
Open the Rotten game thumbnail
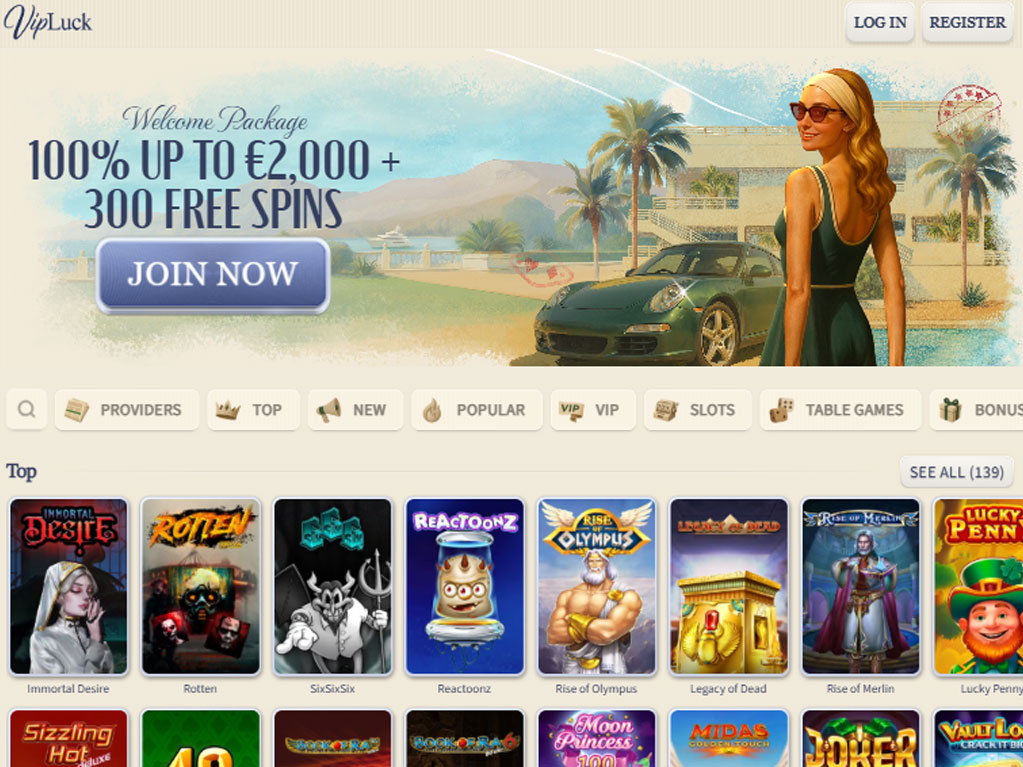tap(200, 586)
